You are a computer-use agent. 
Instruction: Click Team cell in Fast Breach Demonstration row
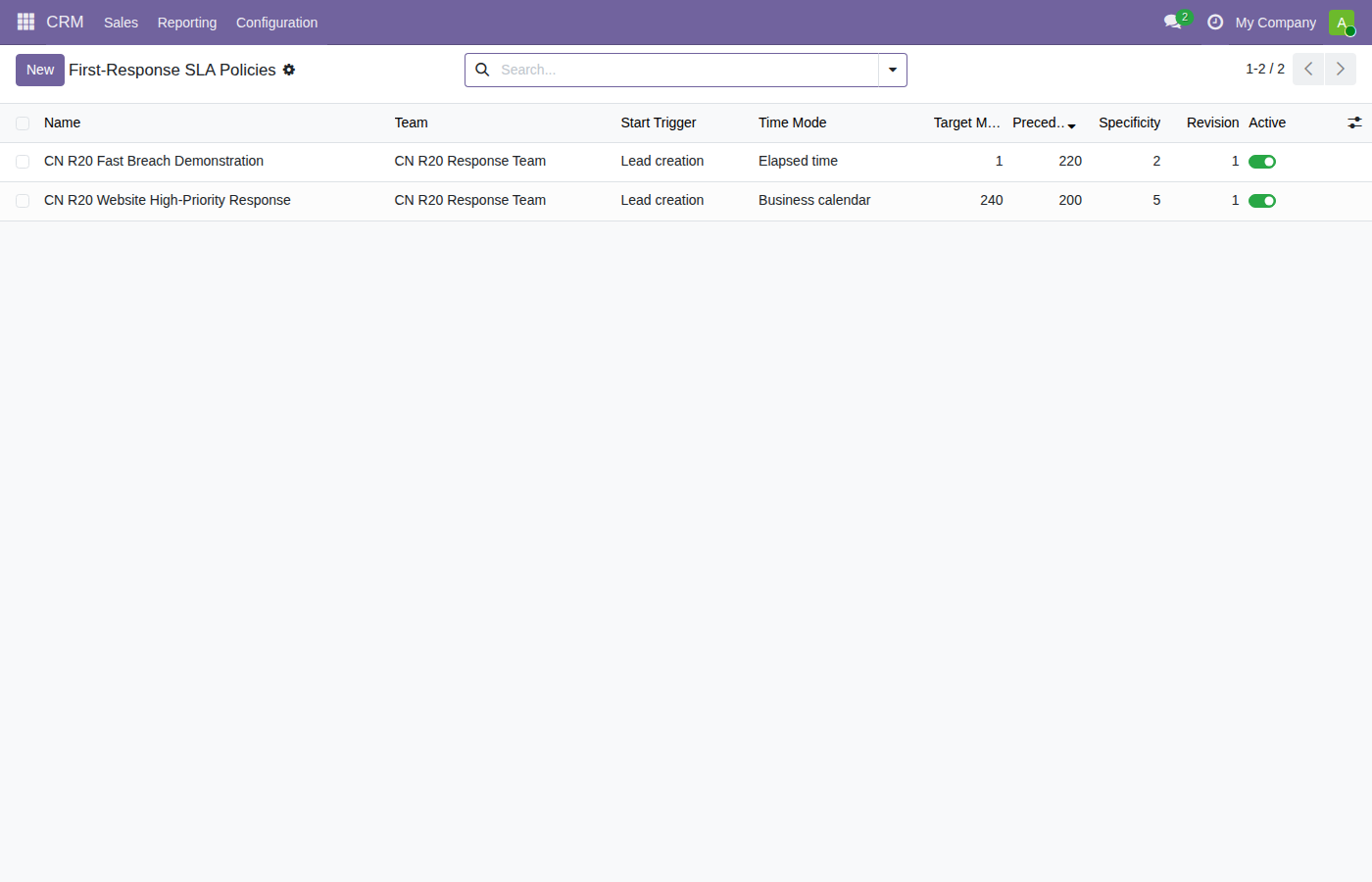[470, 161]
